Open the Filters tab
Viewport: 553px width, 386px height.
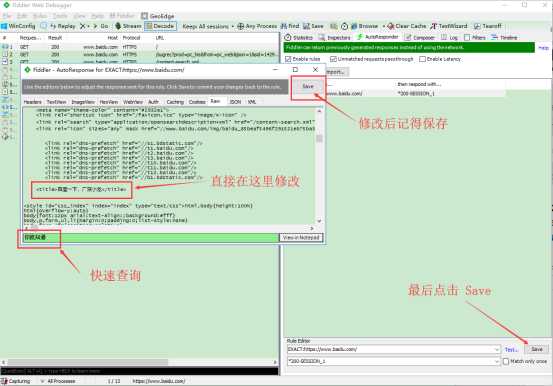point(475,37)
